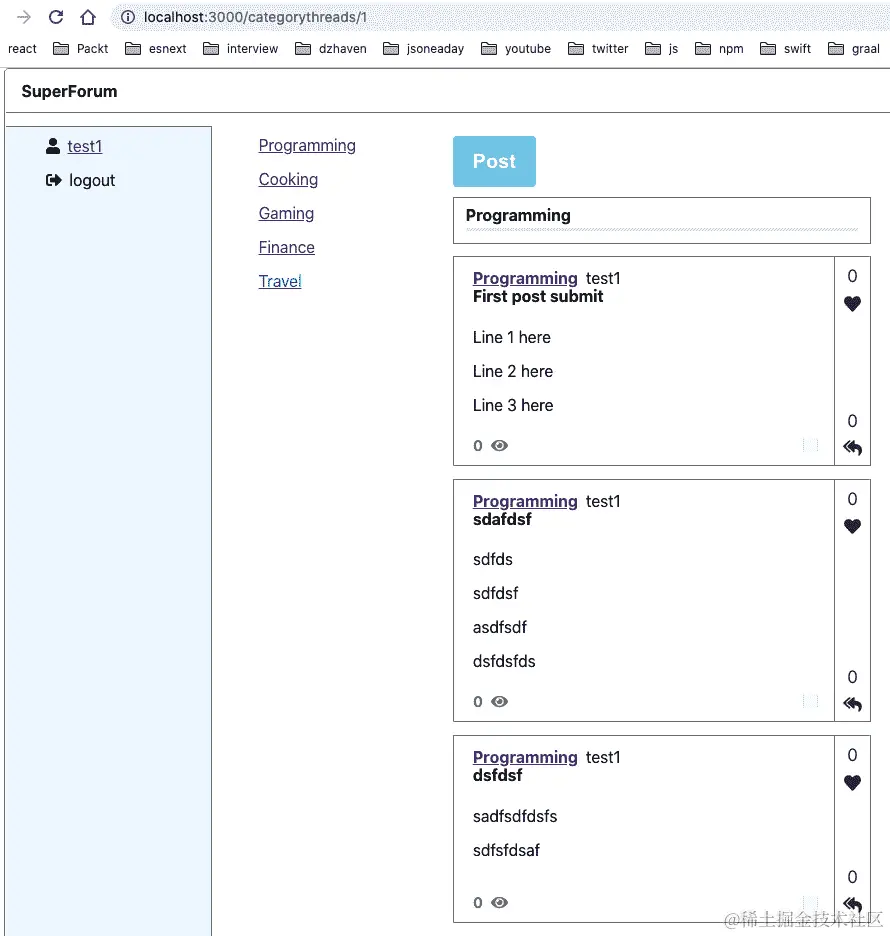Image resolution: width=890 pixels, height=936 pixels.
Task: Click the Line 2 here text
Action: [x=513, y=371]
